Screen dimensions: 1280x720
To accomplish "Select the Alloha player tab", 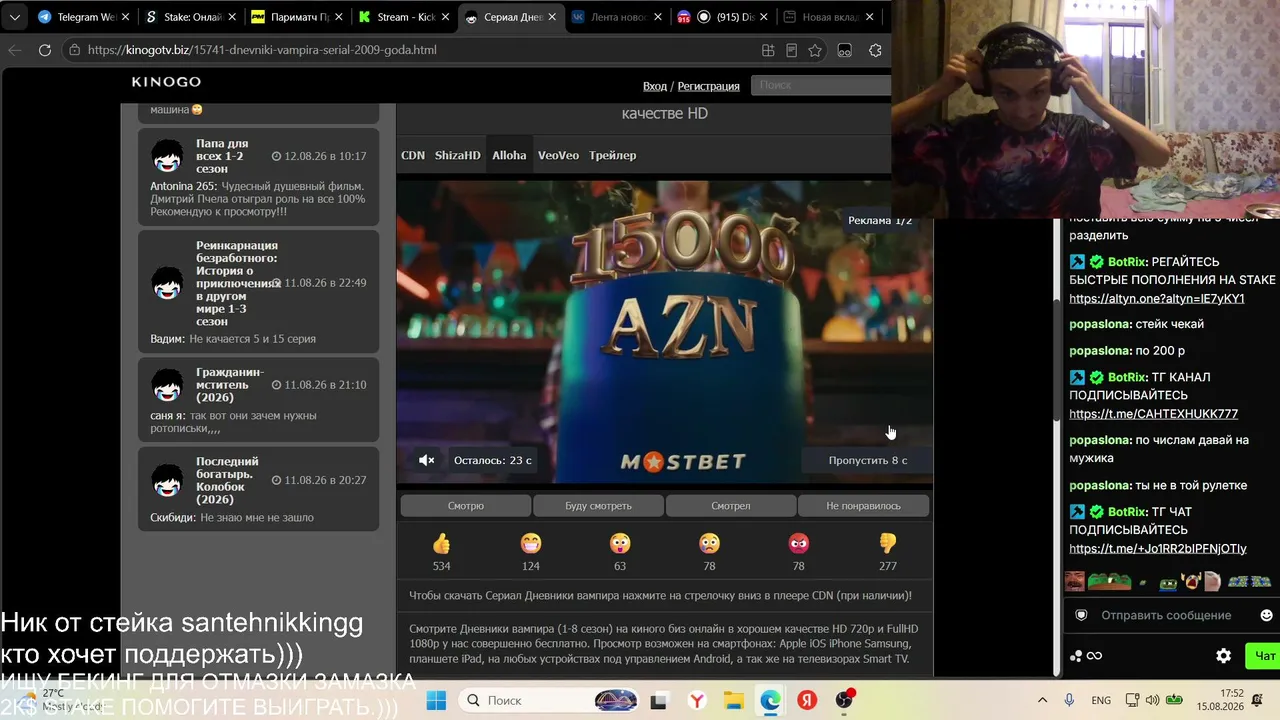I will (x=509, y=155).
